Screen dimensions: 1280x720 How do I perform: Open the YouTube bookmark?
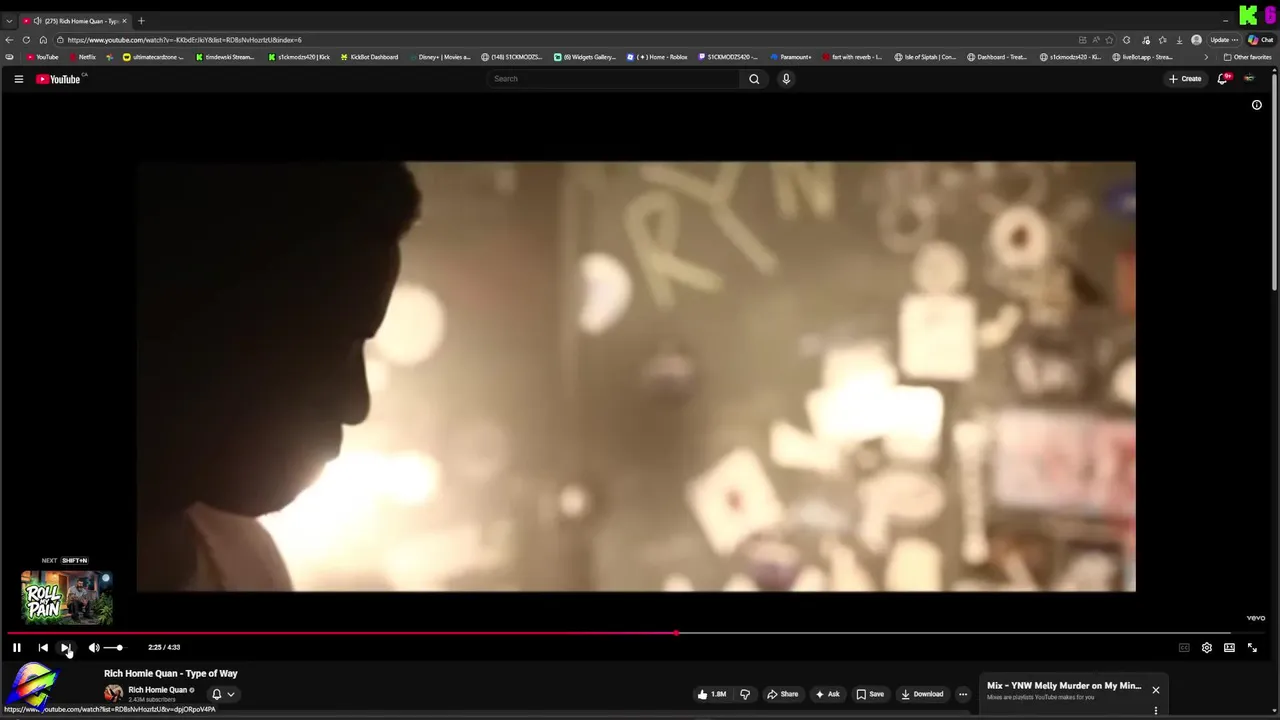(x=42, y=57)
